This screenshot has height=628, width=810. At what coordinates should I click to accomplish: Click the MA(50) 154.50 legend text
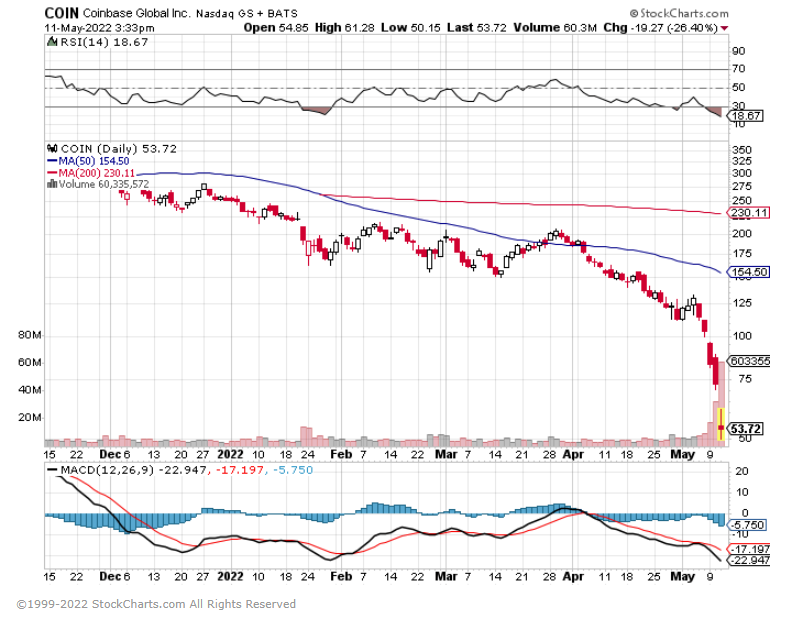click(x=94, y=161)
